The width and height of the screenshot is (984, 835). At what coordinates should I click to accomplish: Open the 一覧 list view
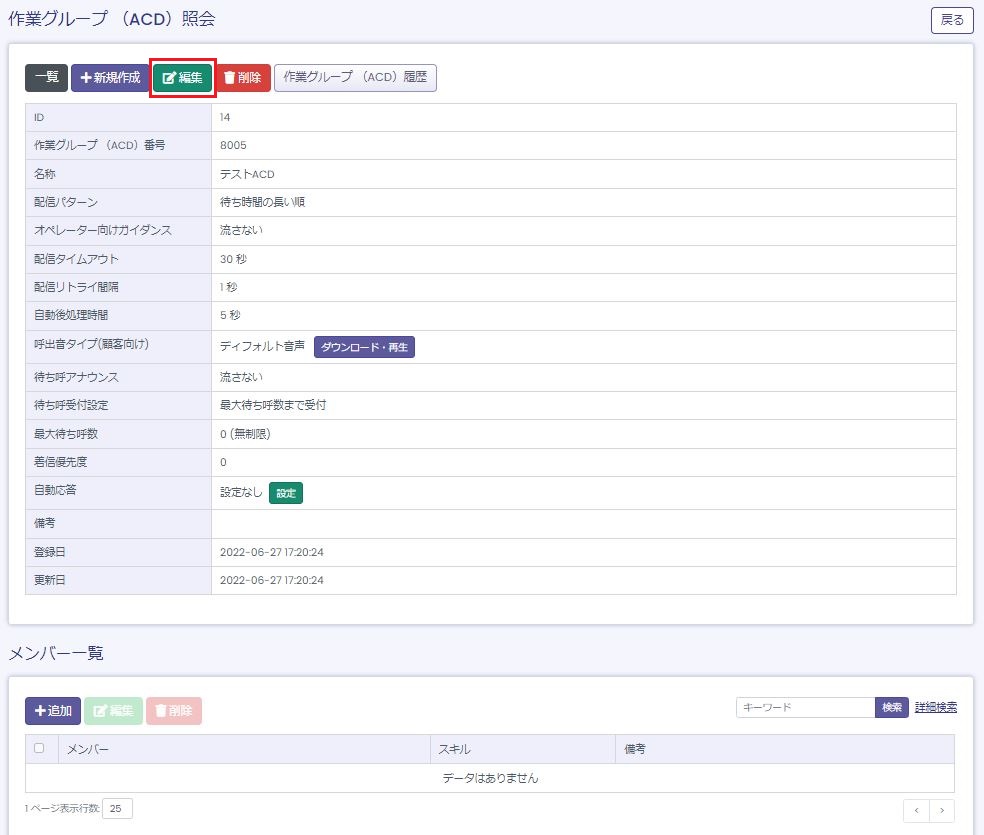coord(46,78)
